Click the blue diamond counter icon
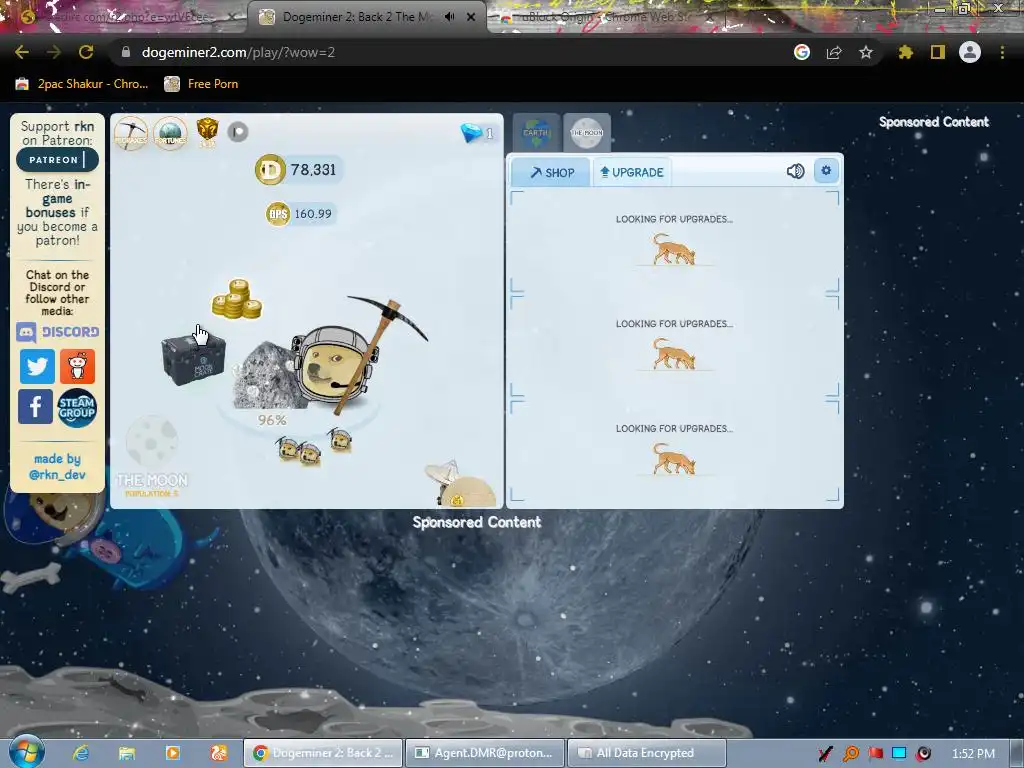Image resolution: width=1024 pixels, height=768 pixels. 472,133
